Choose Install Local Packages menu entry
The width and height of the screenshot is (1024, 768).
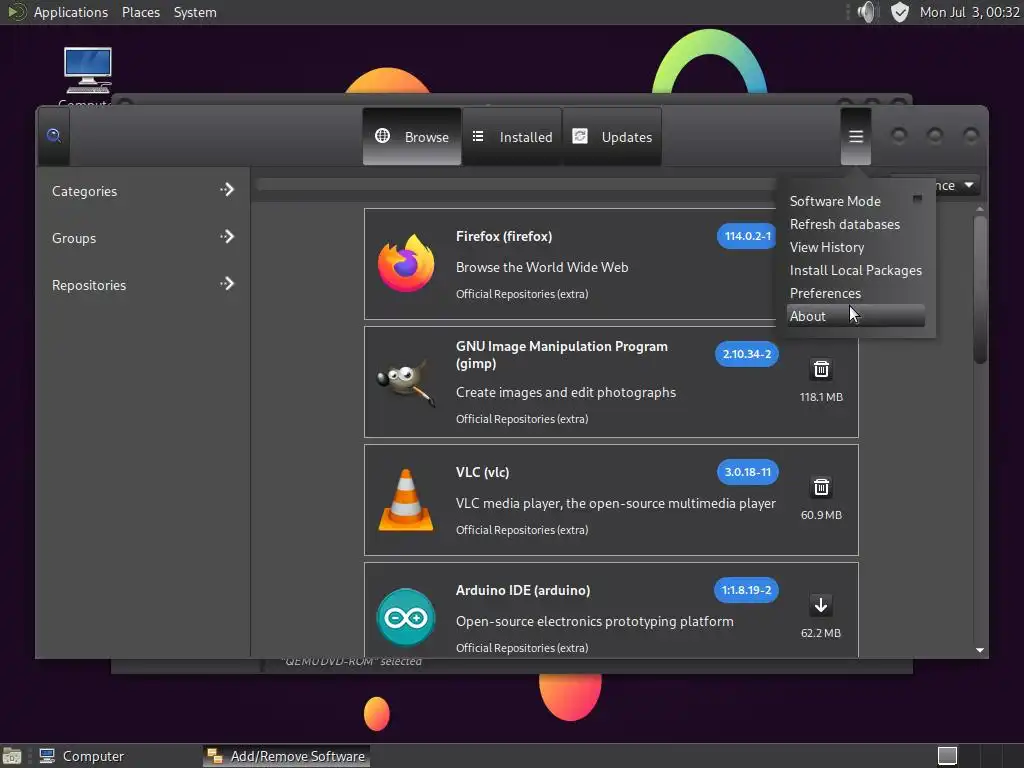(x=856, y=270)
